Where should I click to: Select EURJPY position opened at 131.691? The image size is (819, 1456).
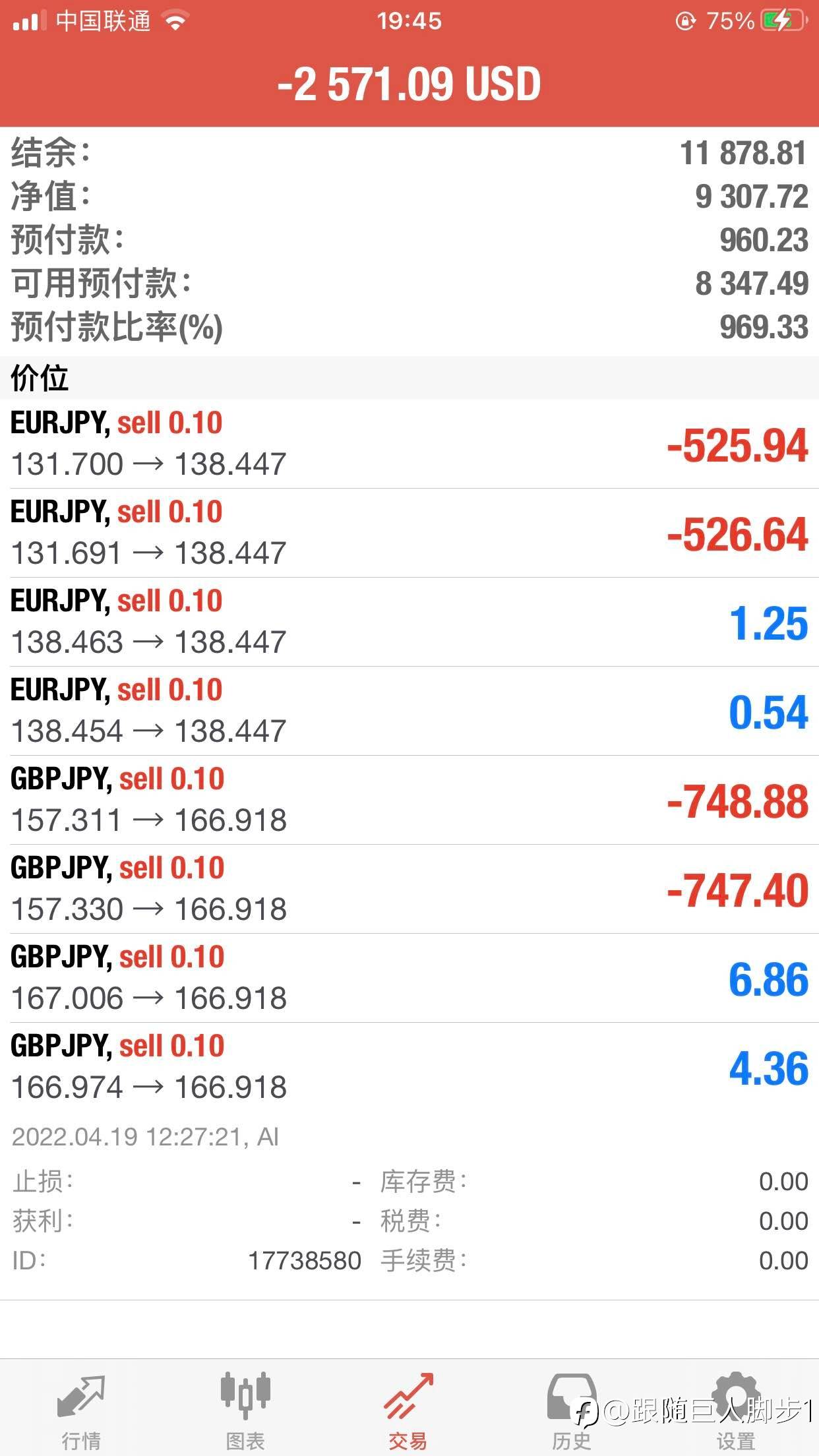point(409,533)
